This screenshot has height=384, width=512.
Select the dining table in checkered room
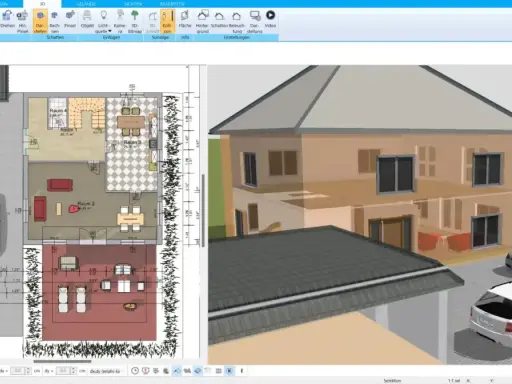point(131,122)
